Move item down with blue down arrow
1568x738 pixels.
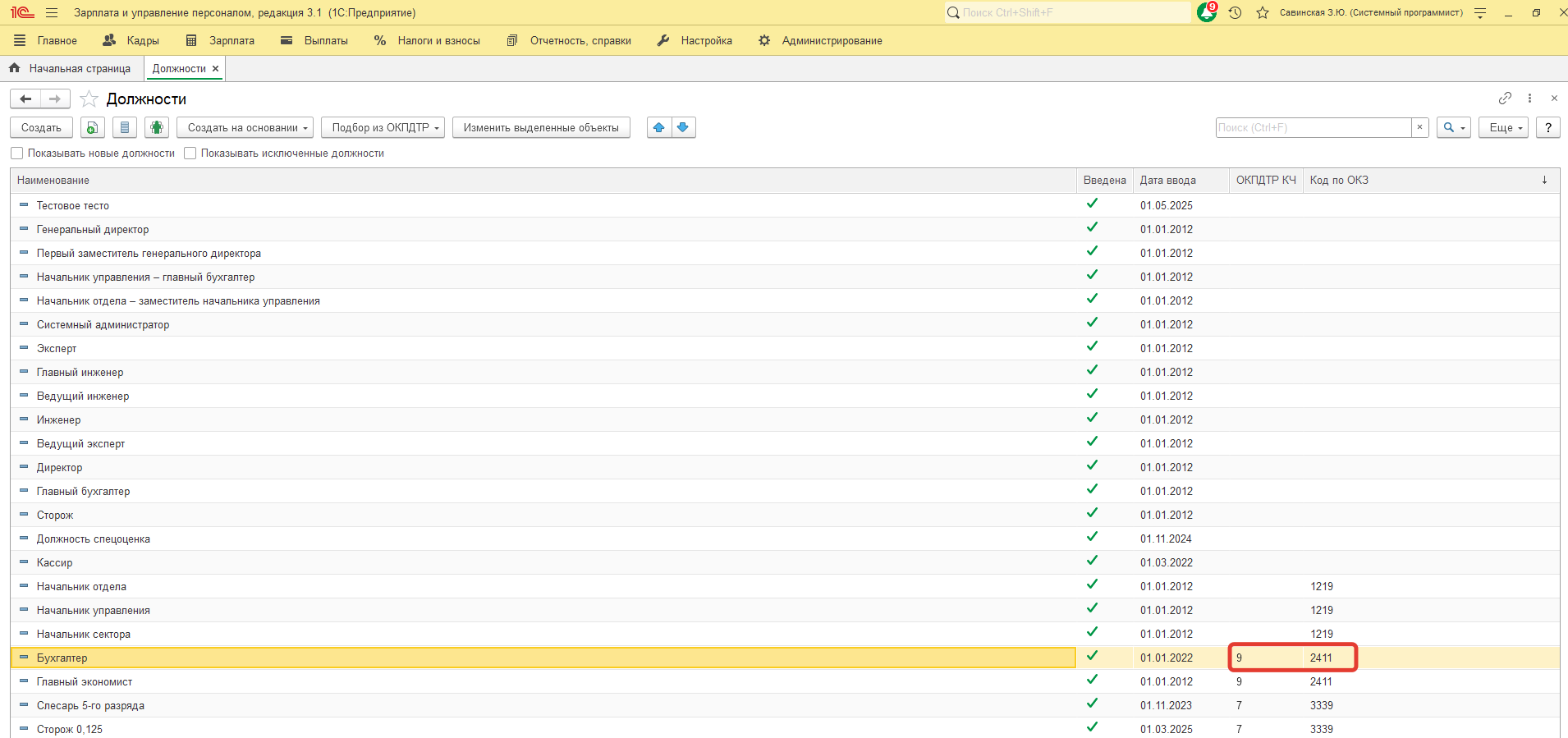tap(683, 127)
